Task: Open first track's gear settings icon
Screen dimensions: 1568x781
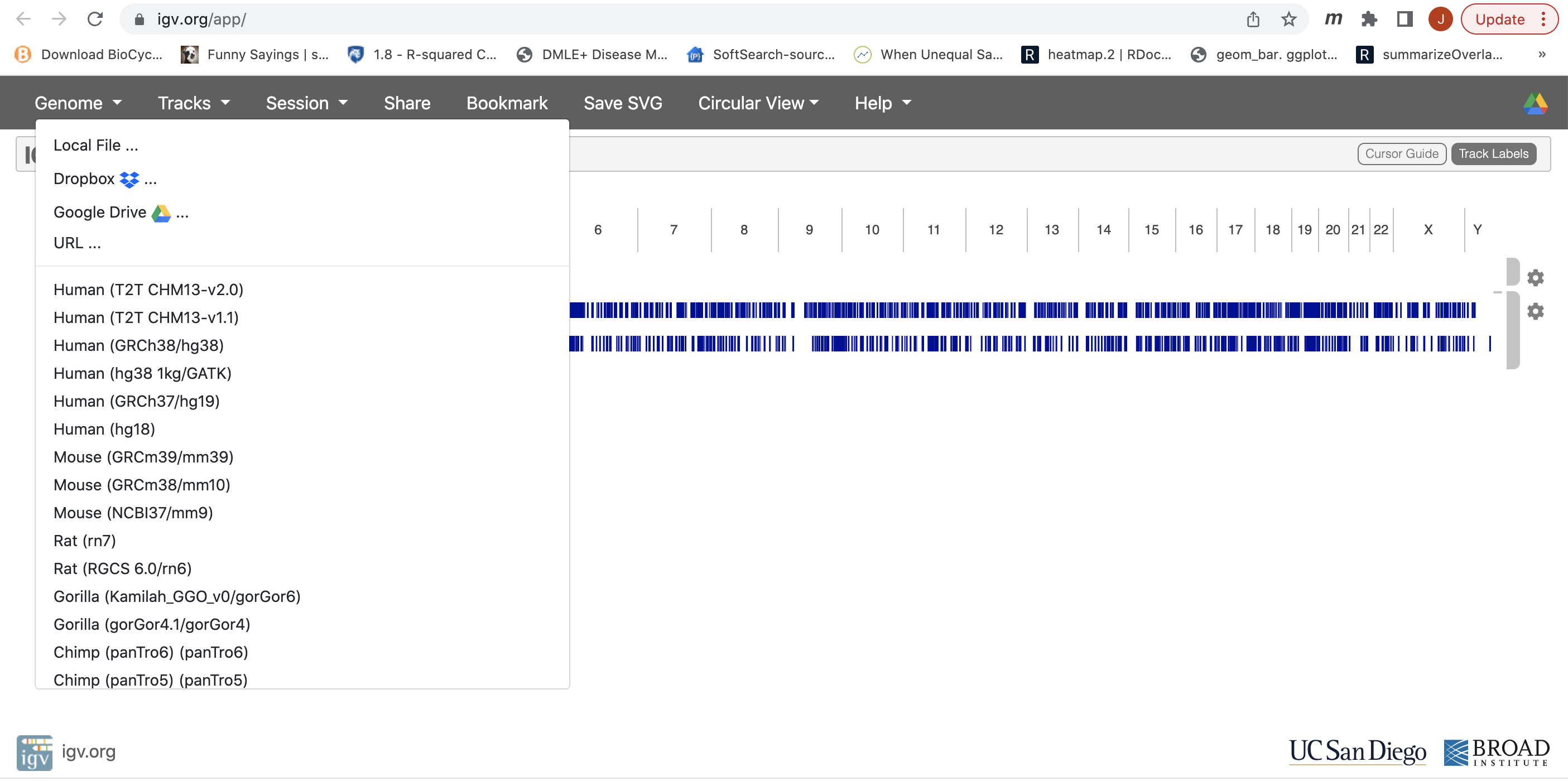Action: (x=1535, y=278)
